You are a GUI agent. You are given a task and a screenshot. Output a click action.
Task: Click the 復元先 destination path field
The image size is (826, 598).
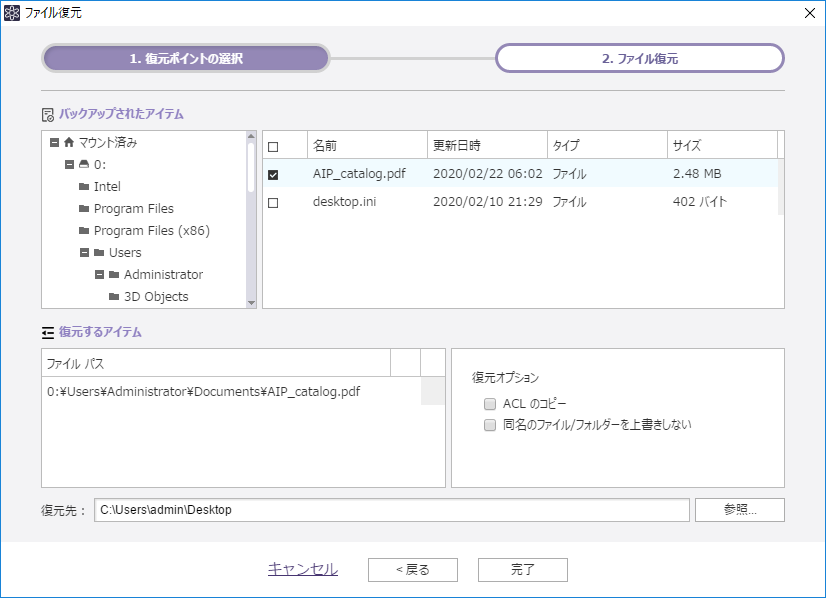(391, 510)
